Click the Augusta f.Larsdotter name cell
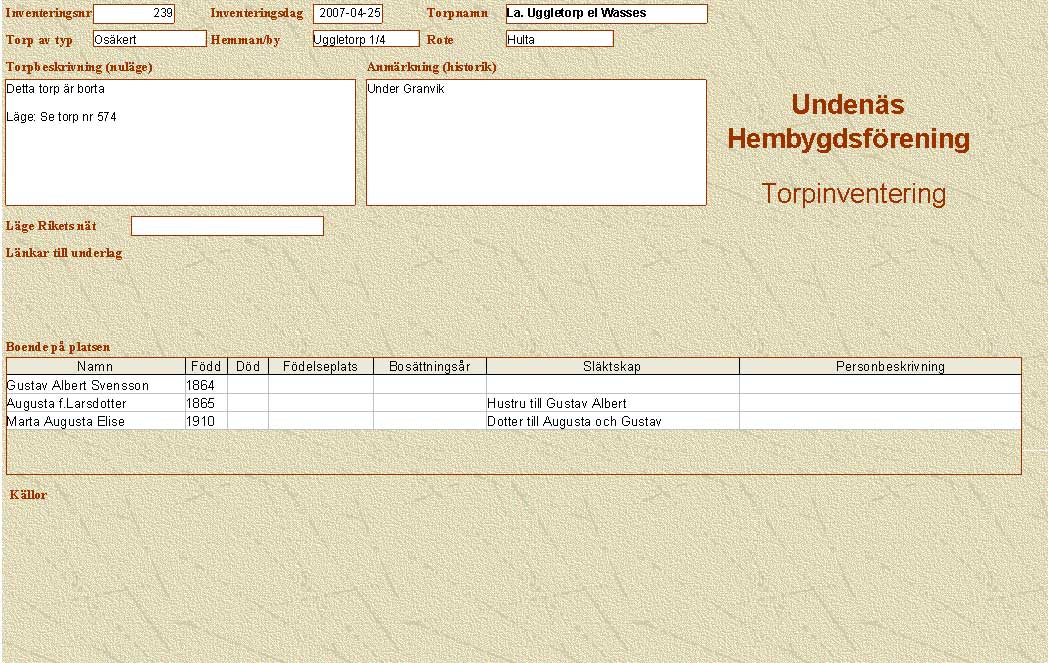This screenshot has height=663, width=1048. click(95, 403)
